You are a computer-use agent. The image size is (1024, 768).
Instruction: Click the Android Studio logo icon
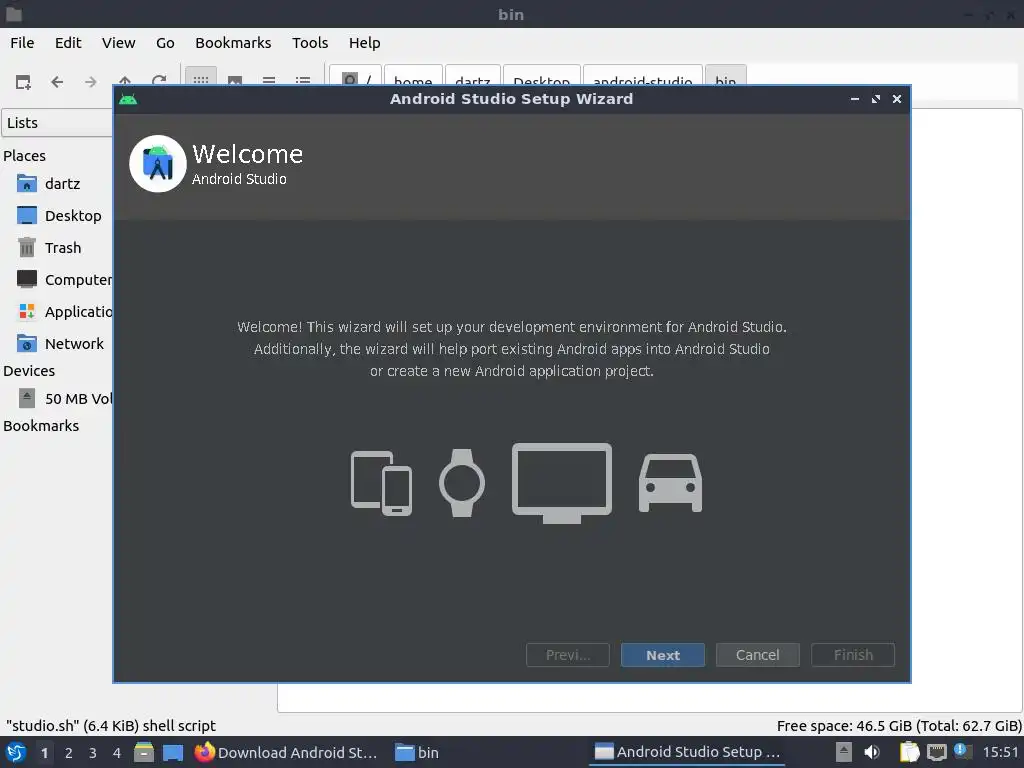[x=158, y=163]
